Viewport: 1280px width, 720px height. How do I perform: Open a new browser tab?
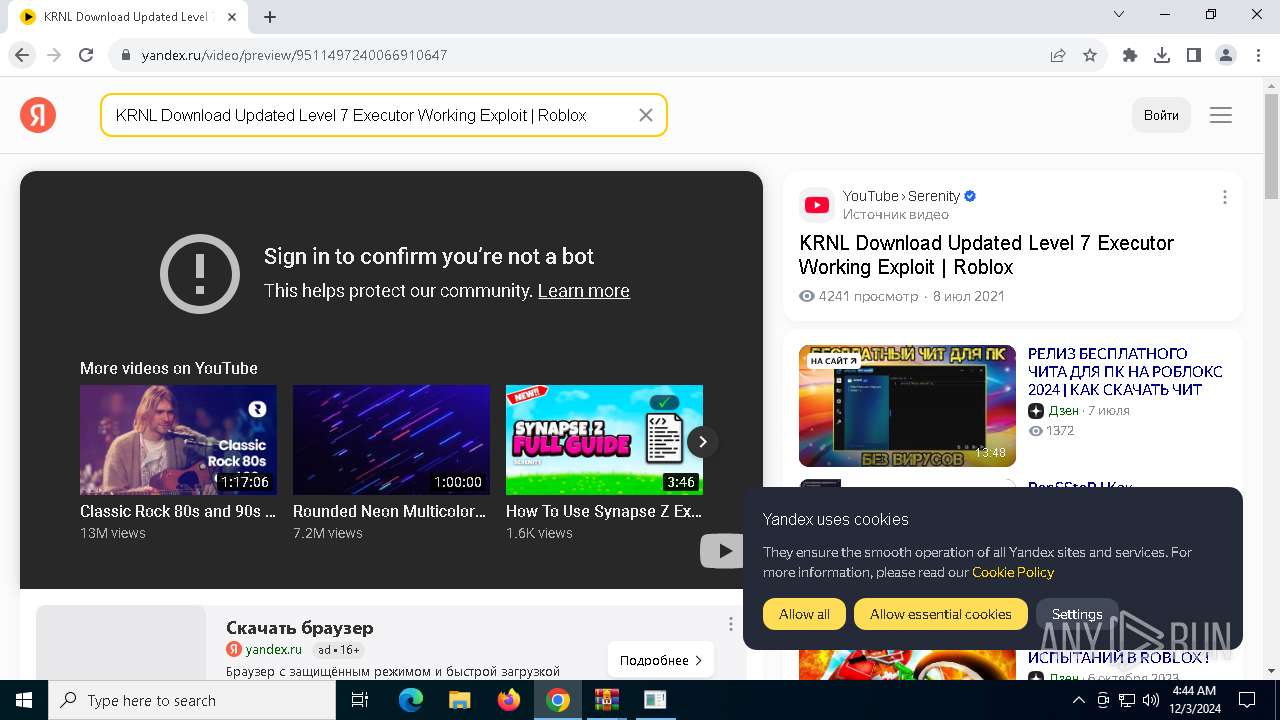click(x=270, y=17)
